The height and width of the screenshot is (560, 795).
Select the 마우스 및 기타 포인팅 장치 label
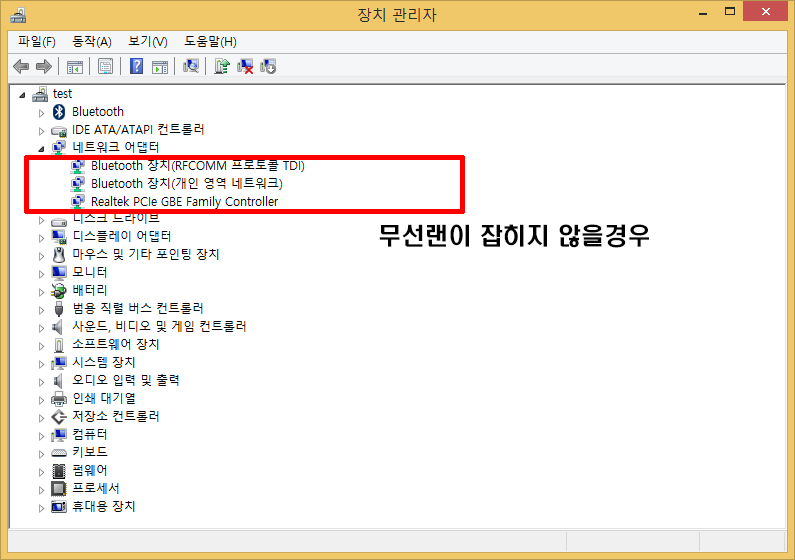click(146, 254)
